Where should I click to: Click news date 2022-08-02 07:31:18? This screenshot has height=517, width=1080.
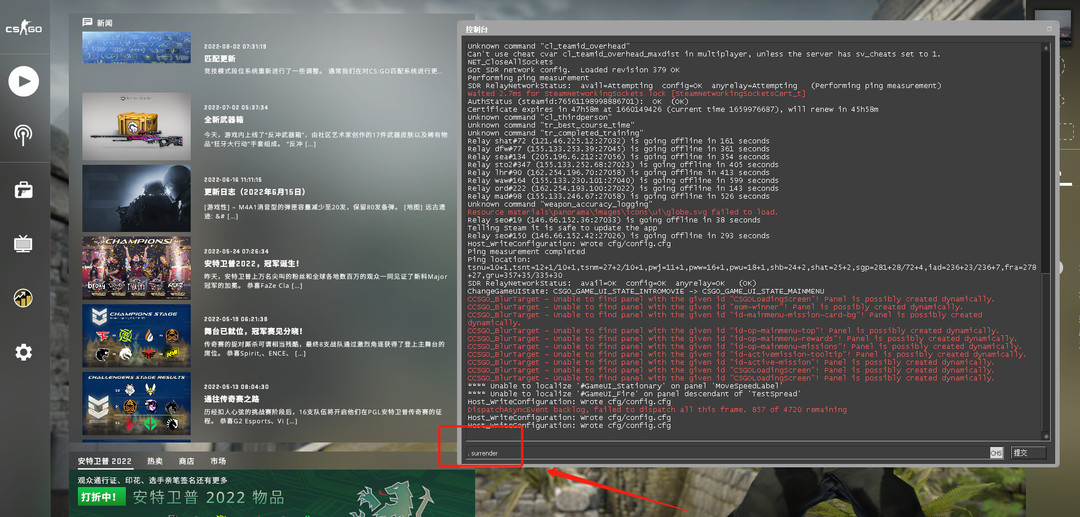[x=236, y=46]
